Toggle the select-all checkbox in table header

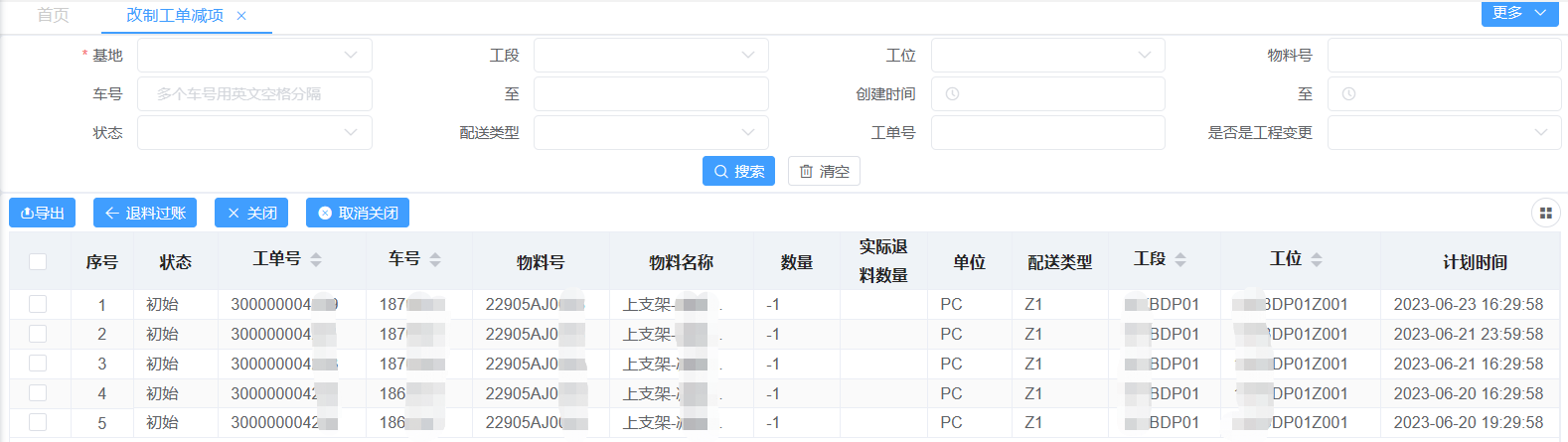pyautogui.click(x=38, y=261)
